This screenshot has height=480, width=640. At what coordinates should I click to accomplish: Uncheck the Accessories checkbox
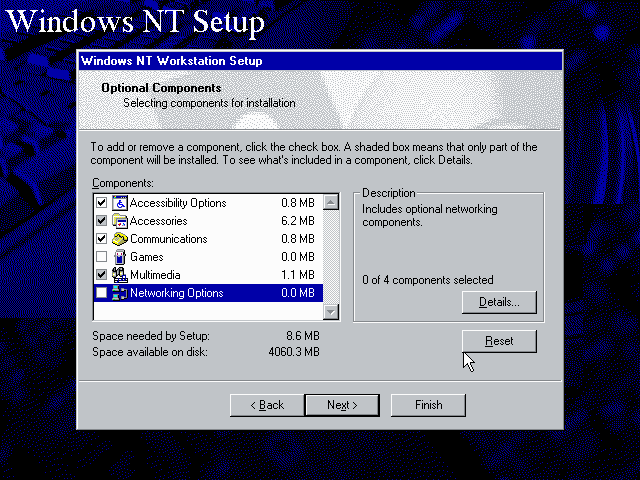click(x=101, y=221)
